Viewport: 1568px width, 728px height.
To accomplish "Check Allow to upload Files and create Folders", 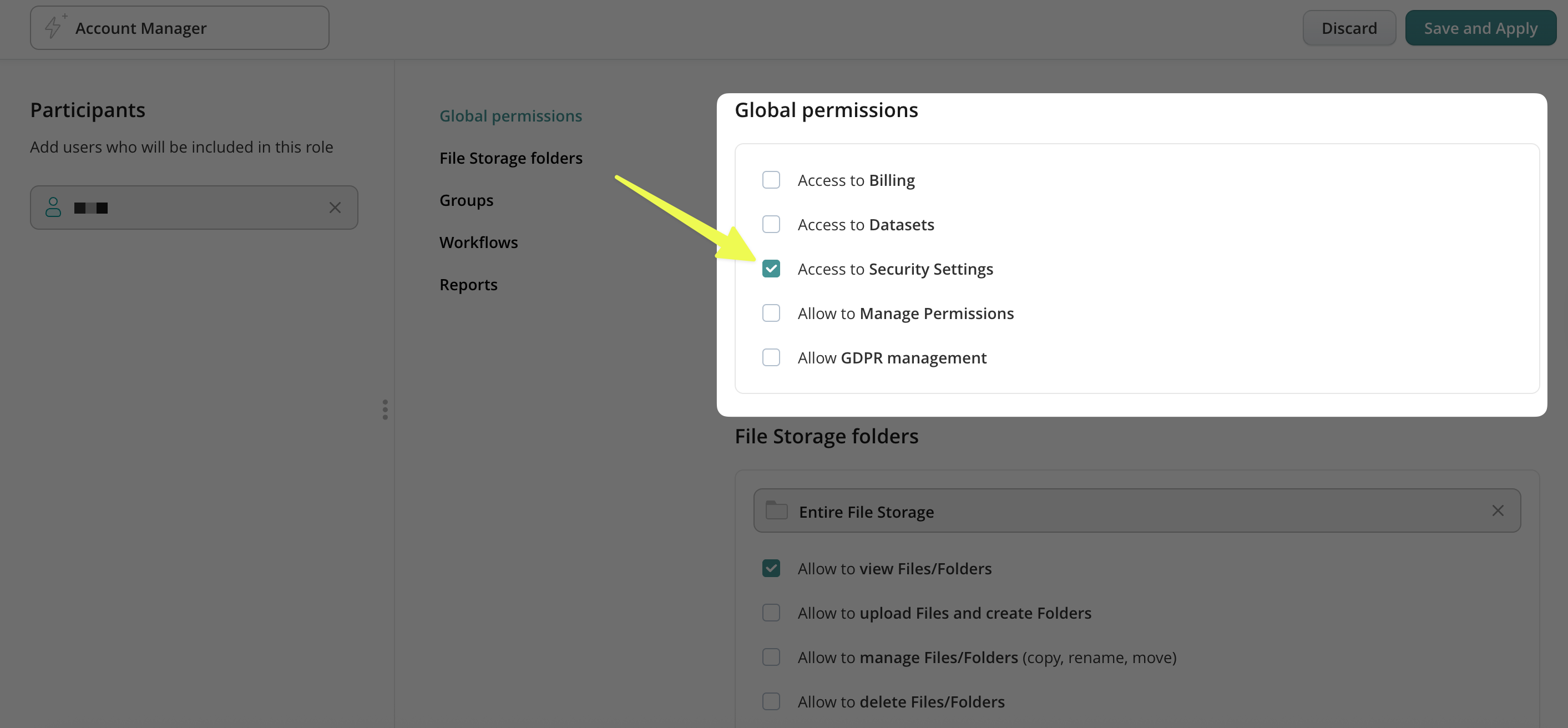I will [771, 613].
